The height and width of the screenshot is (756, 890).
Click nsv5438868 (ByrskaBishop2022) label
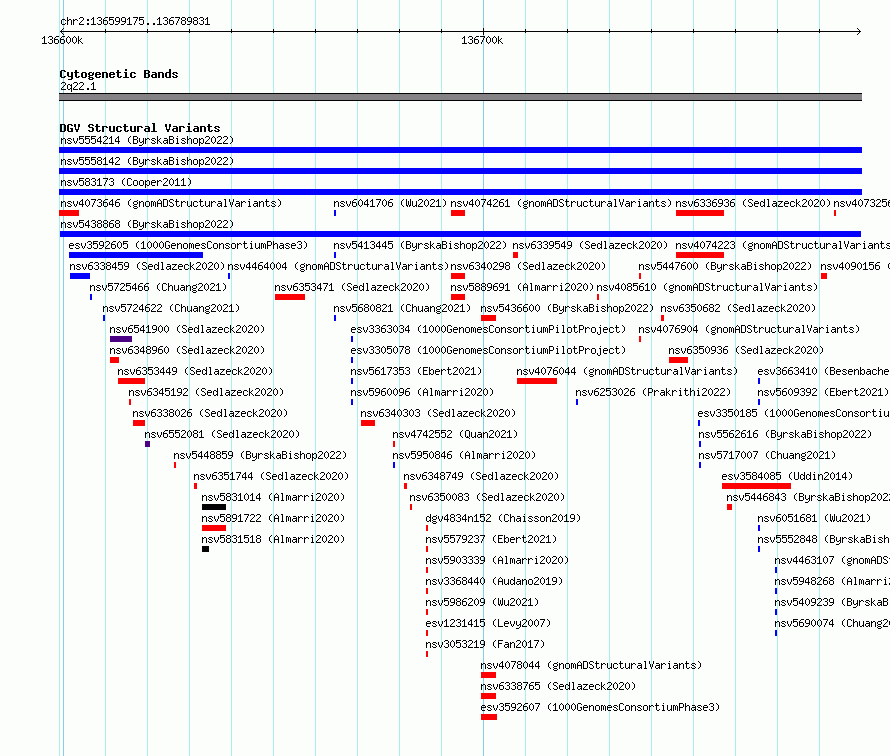click(x=147, y=224)
